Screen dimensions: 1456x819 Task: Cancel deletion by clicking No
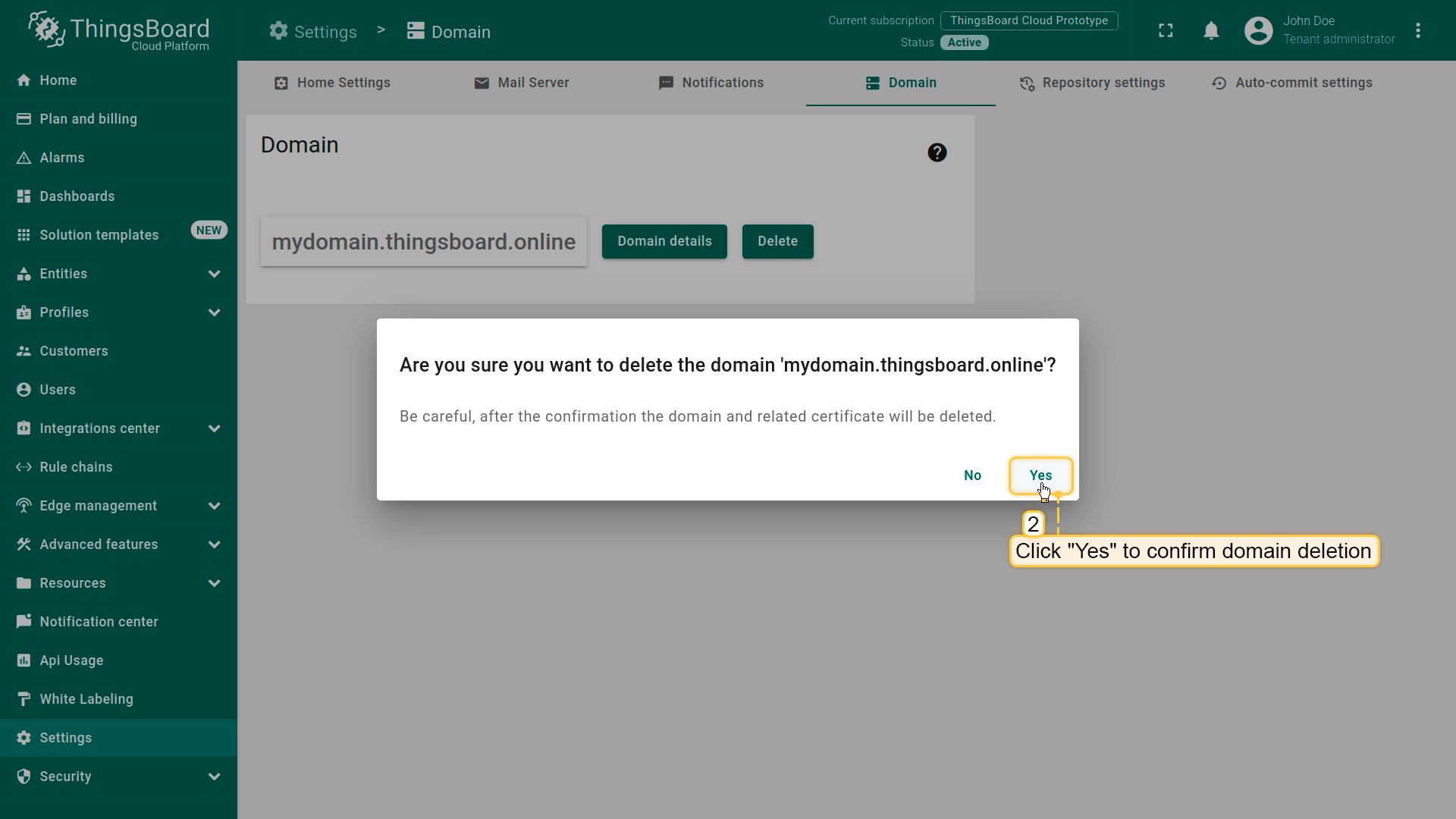click(x=972, y=475)
